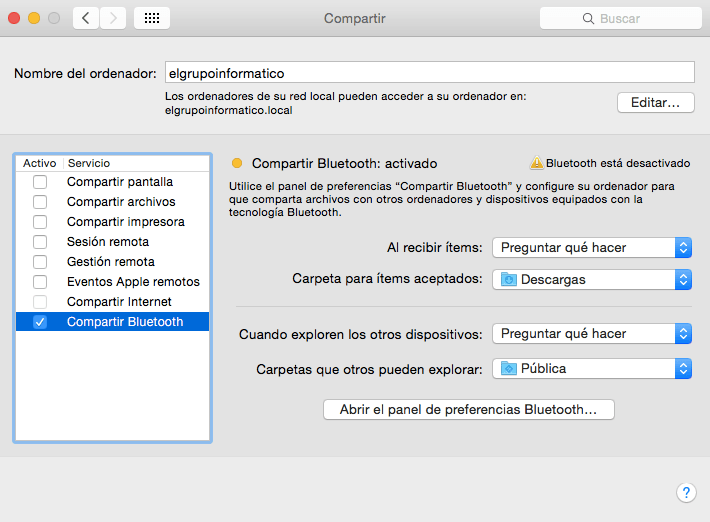Click the Pública folder icon
Image resolution: width=710 pixels, height=522 pixels.
[x=509, y=369]
